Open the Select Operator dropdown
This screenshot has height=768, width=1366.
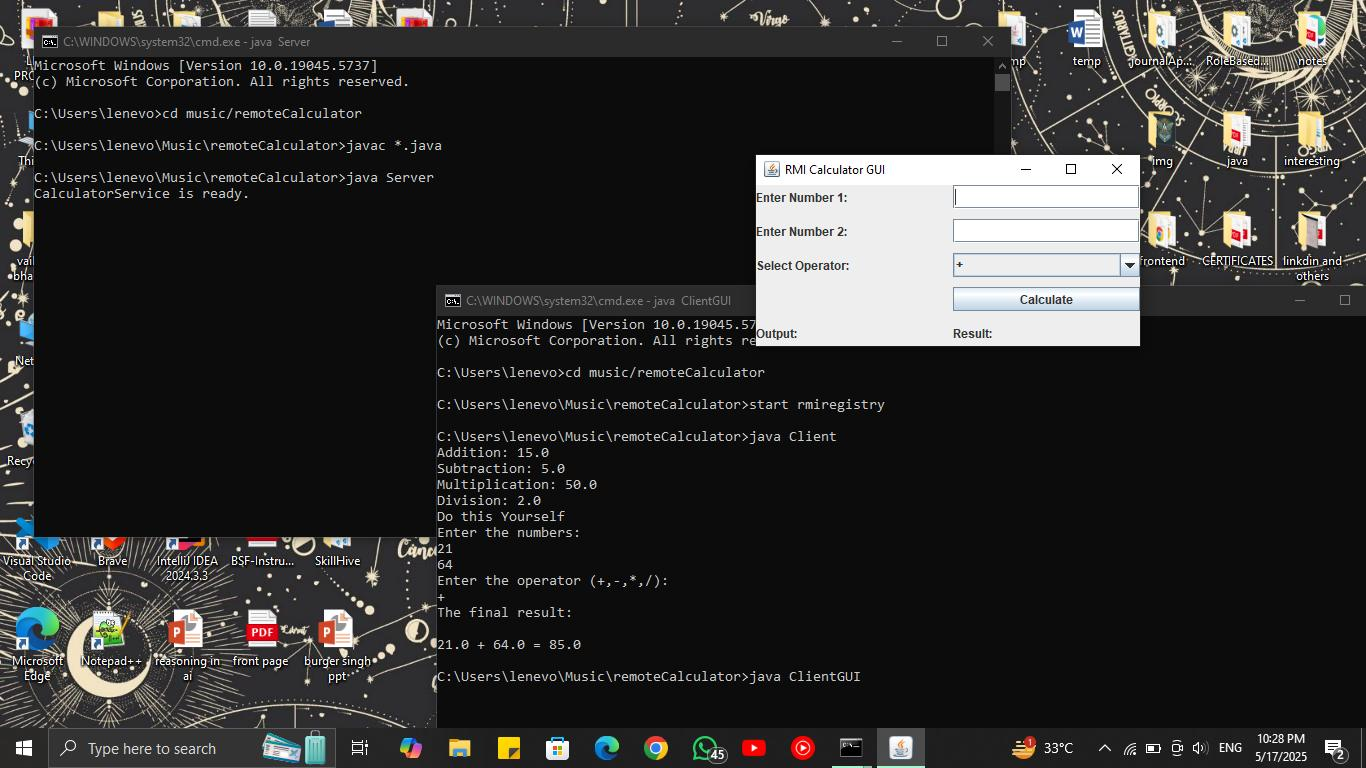point(1129,266)
